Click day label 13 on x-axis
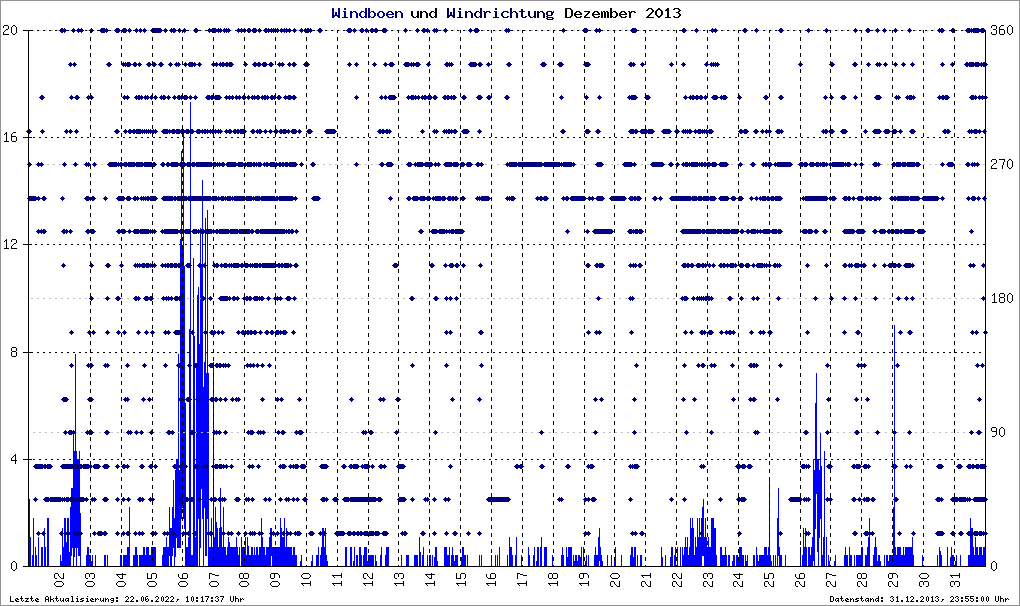The height and width of the screenshot is (606, 1020). pyautogui.click(x=399, y=579)
